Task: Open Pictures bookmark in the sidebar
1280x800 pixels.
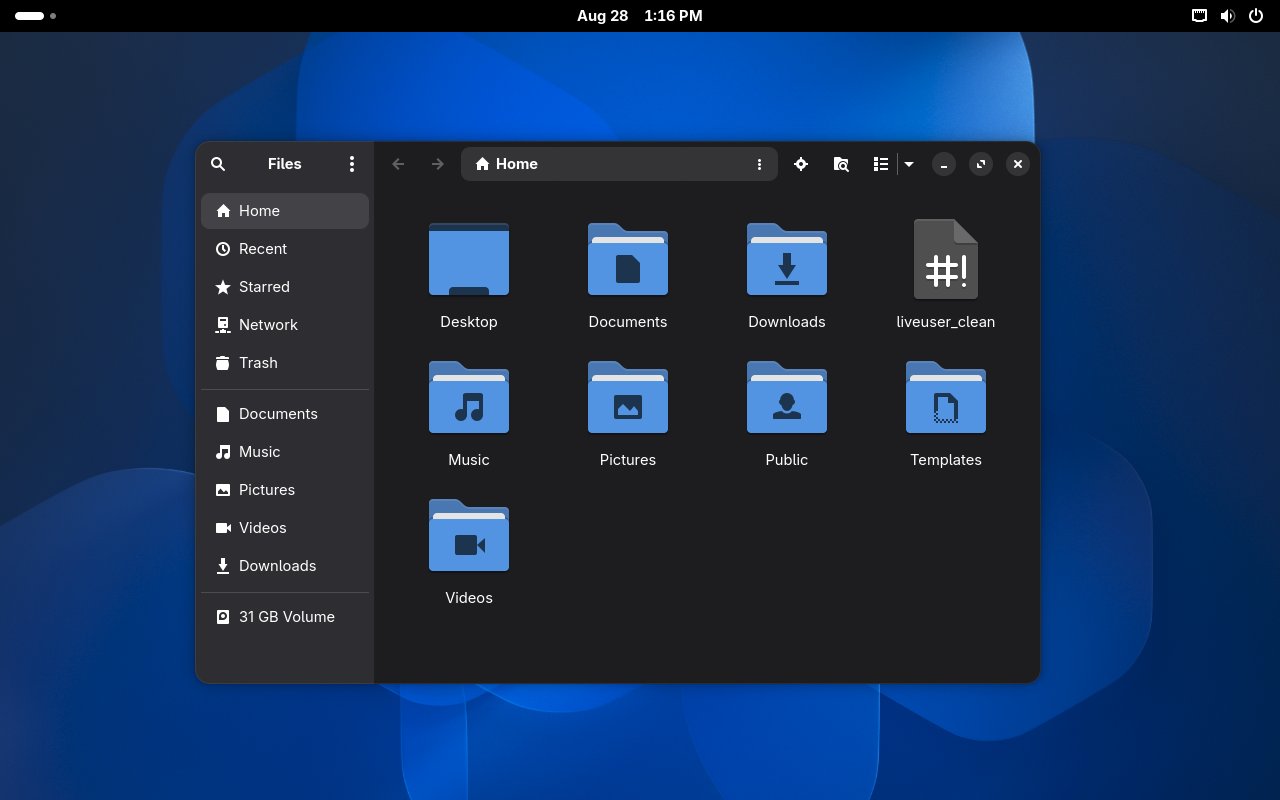Action: click(285, 490)
